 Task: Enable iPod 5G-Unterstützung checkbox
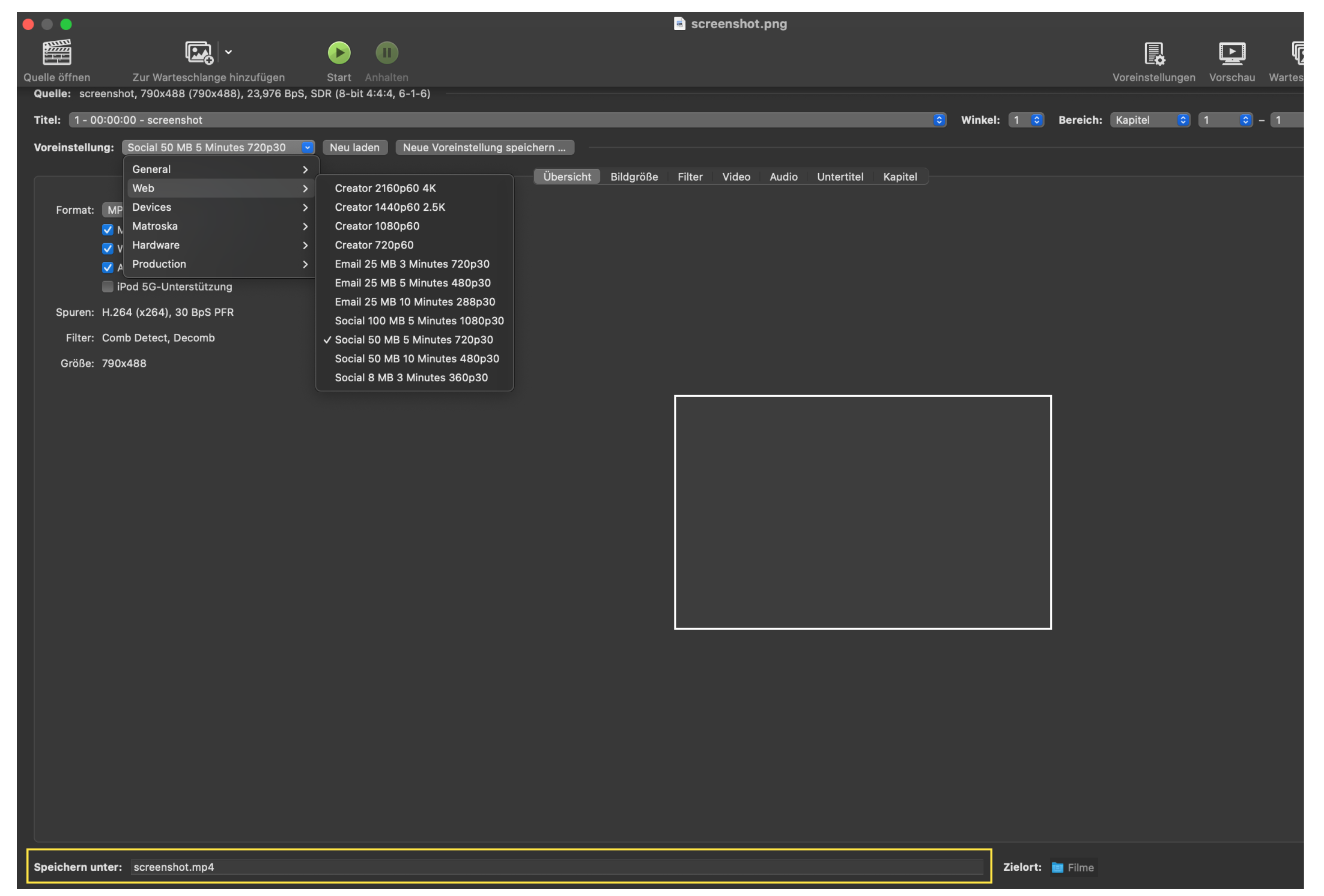point(108,286)
